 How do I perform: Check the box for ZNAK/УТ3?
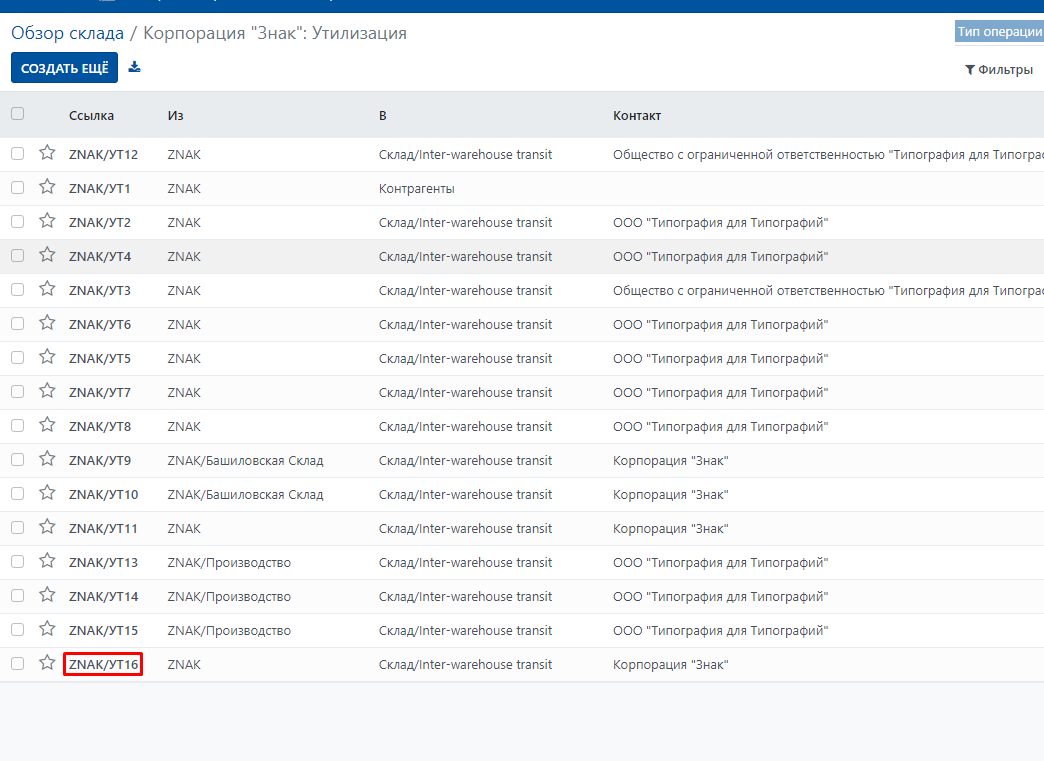[x=17, y=290]
